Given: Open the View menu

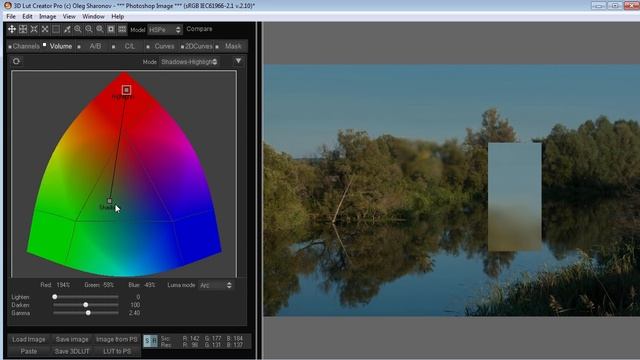Looking at the screenshot, I should [69, 17].
